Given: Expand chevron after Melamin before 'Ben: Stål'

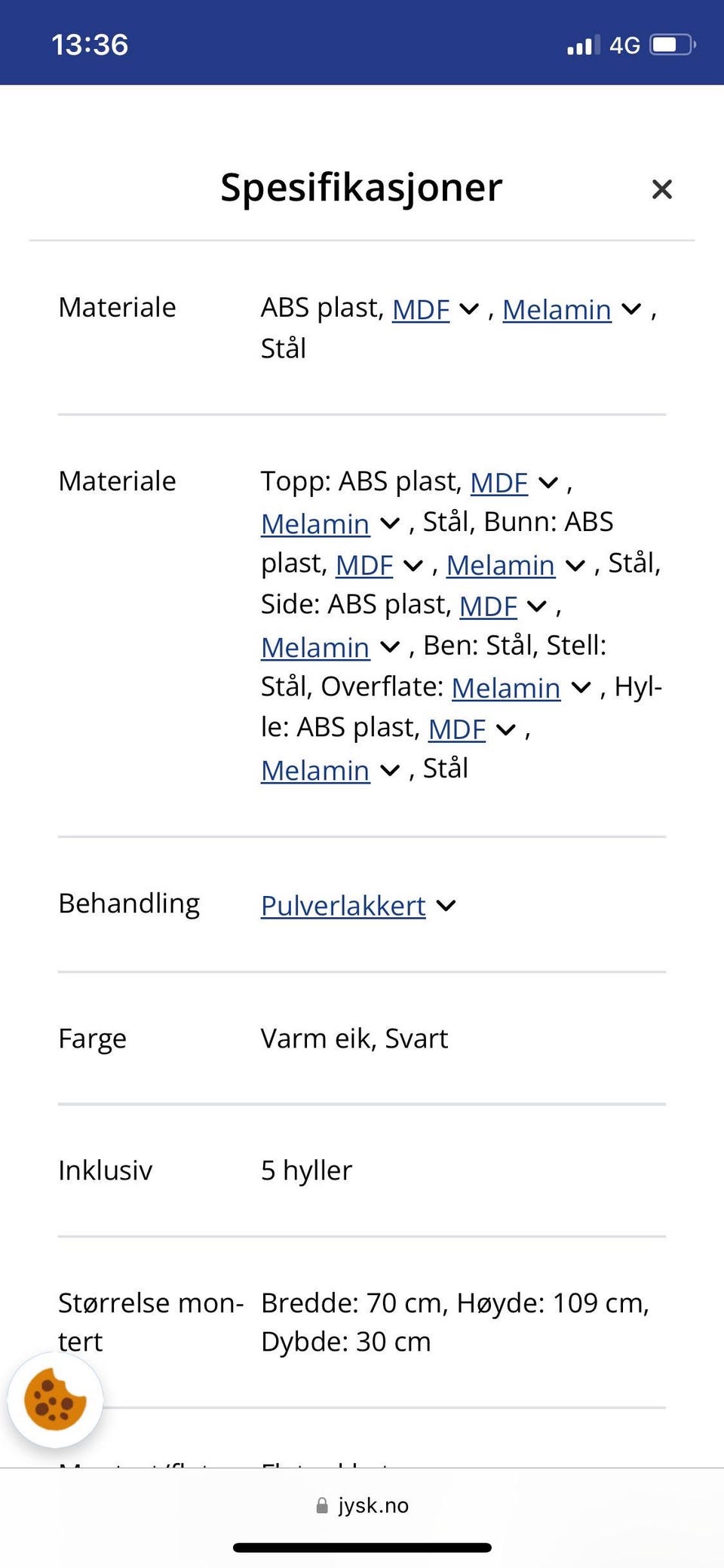Looking at the screenshot, I should pyautogui.click(x=390, y=647).
